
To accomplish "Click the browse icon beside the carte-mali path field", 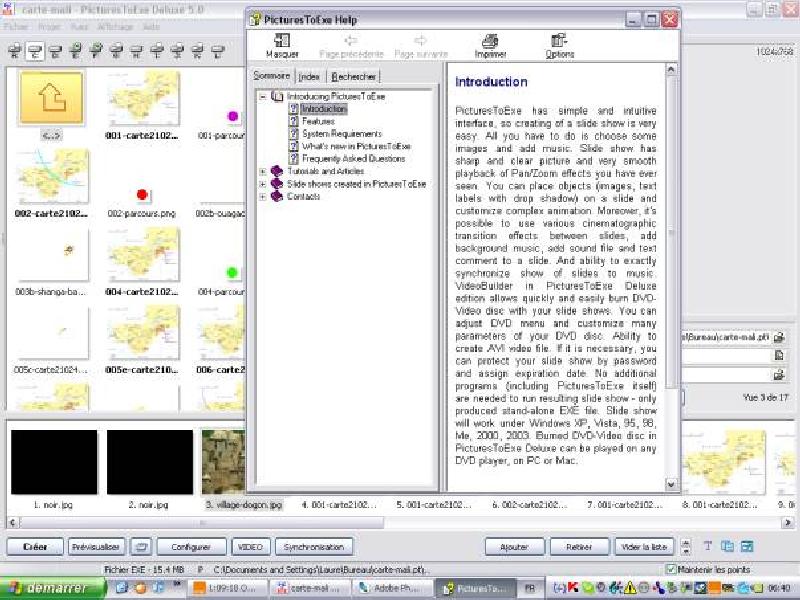I will pyautogui.click(x=779, y=337).
